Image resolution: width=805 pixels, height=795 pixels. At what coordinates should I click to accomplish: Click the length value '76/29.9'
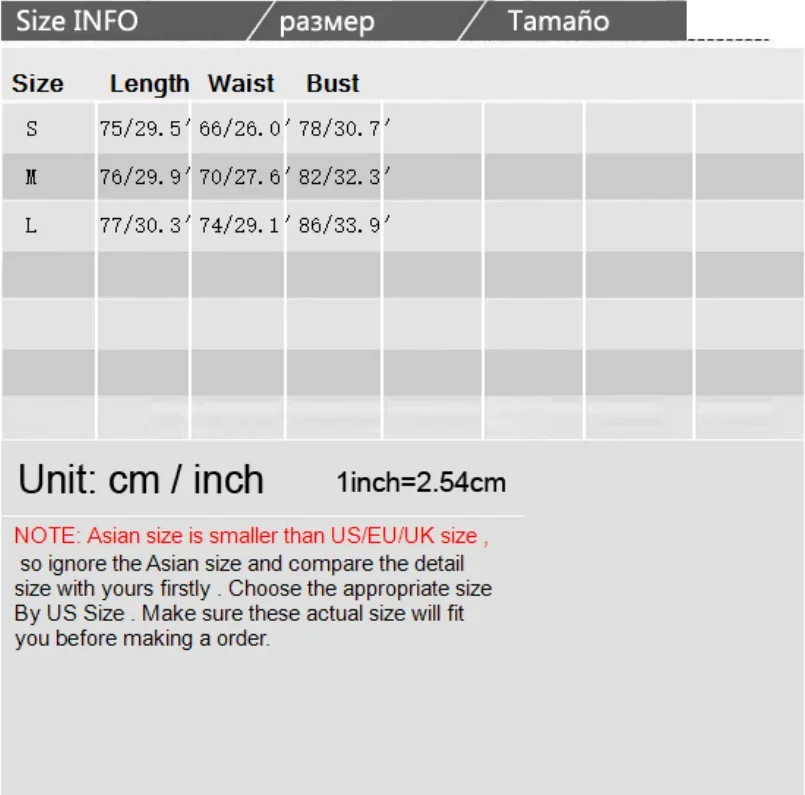point(145,177)
